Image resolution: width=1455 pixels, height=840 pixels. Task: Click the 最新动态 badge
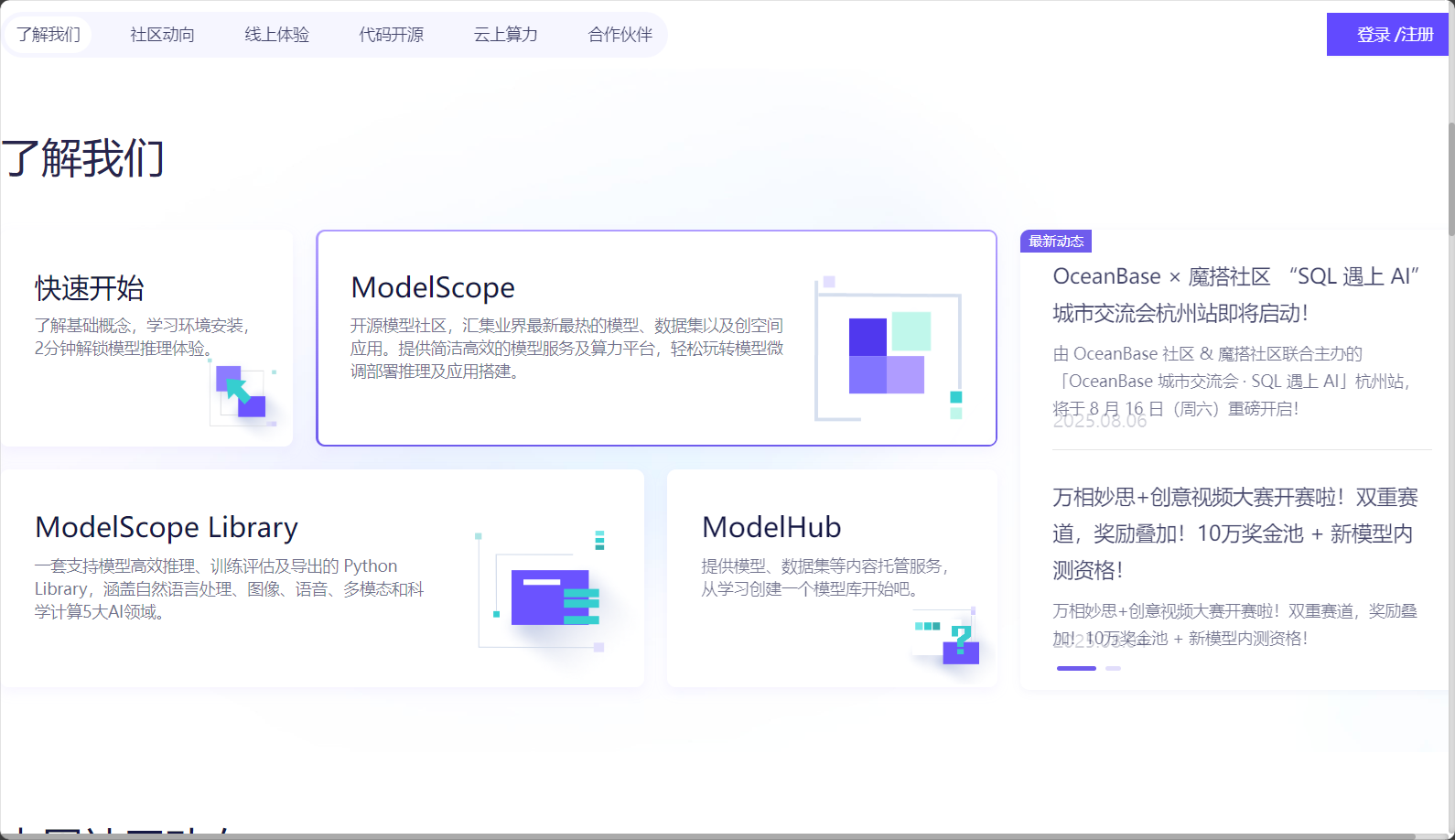(1056, 242)
